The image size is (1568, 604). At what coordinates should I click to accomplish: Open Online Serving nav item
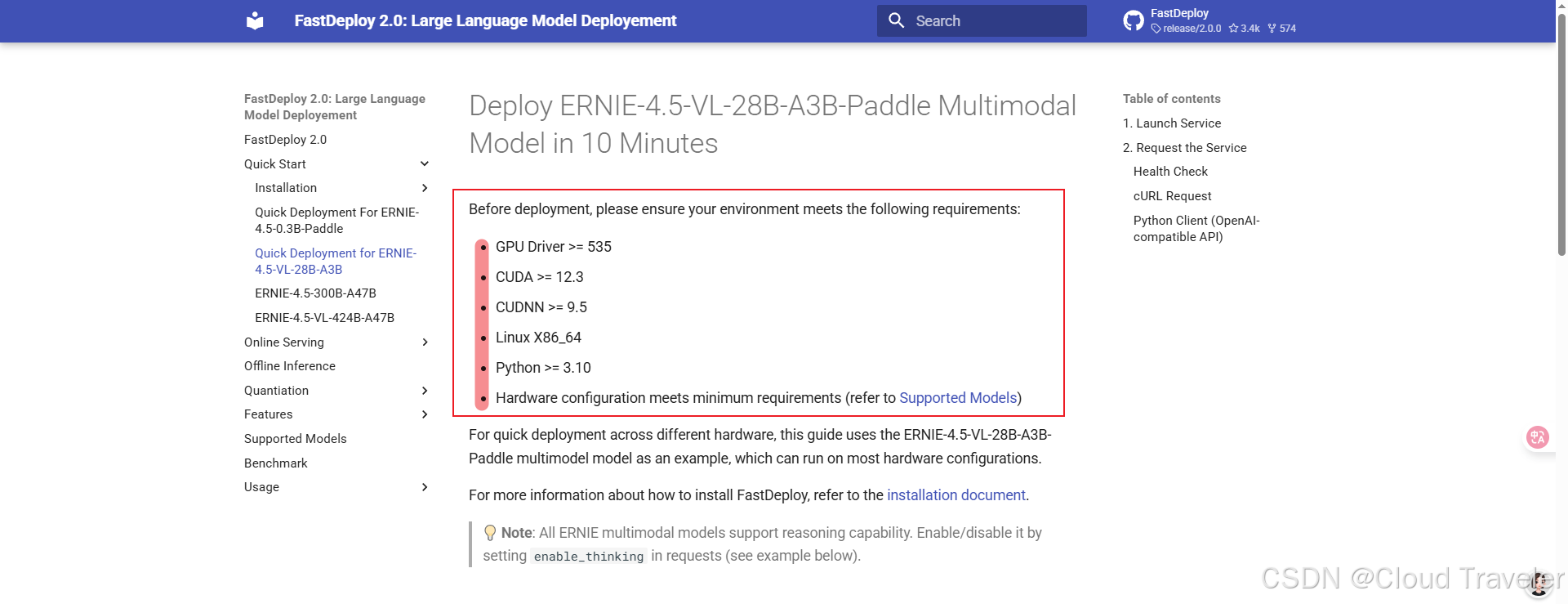tap(283, 342)
